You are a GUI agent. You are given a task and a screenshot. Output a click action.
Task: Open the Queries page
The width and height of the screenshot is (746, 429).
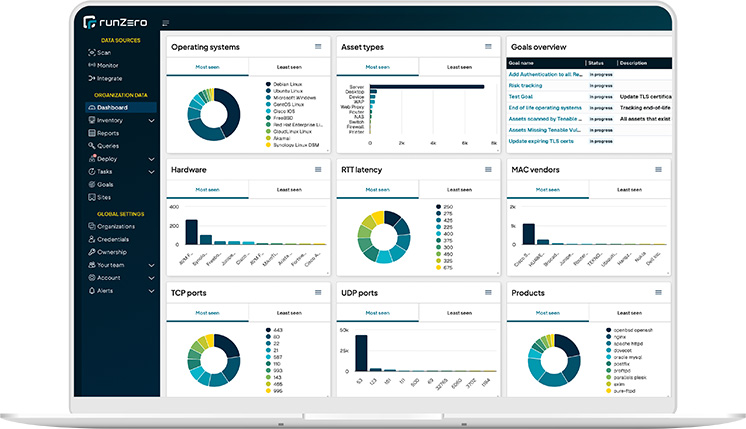coord(108,146)
